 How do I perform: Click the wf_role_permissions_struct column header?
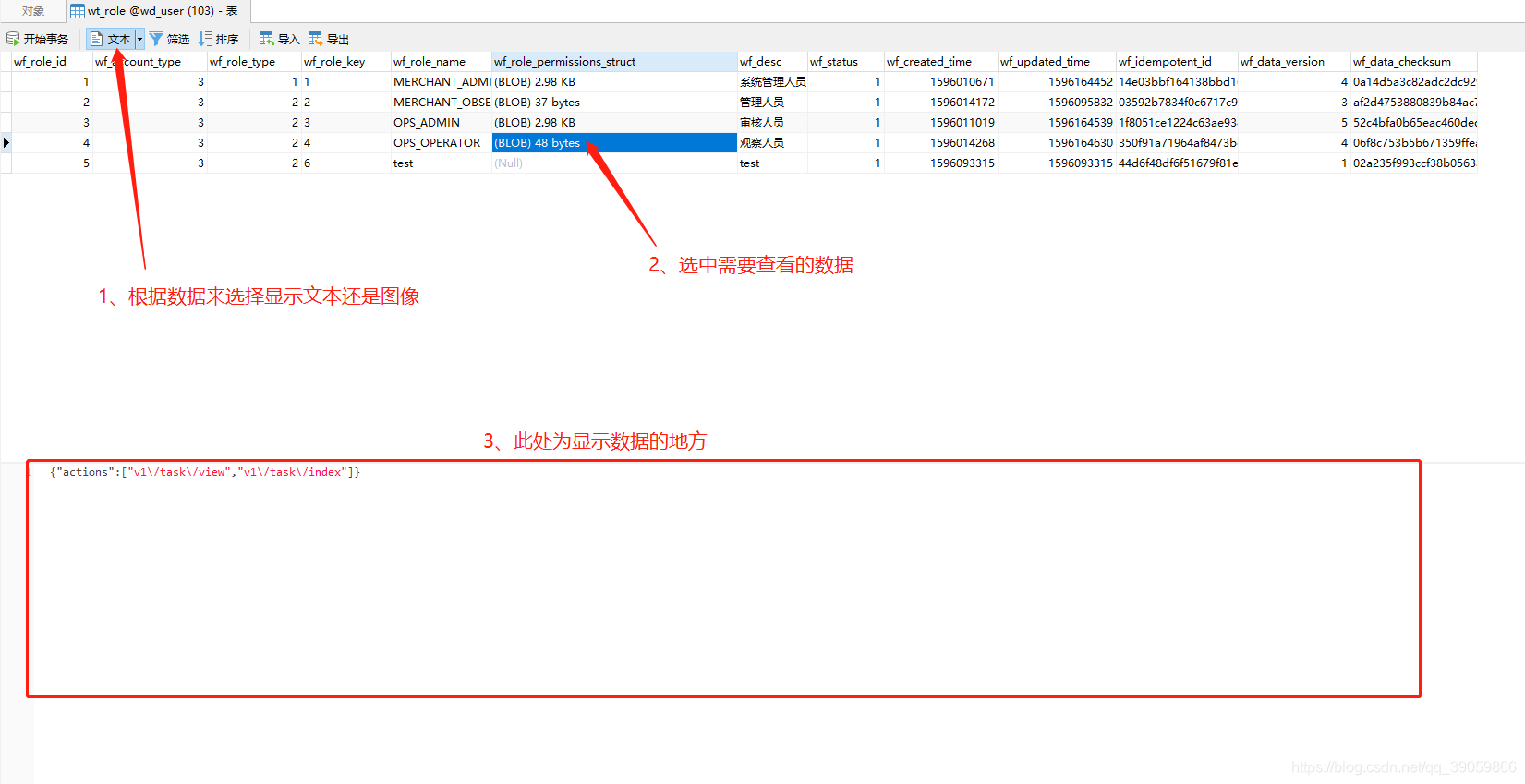click(x=614, y=62)
